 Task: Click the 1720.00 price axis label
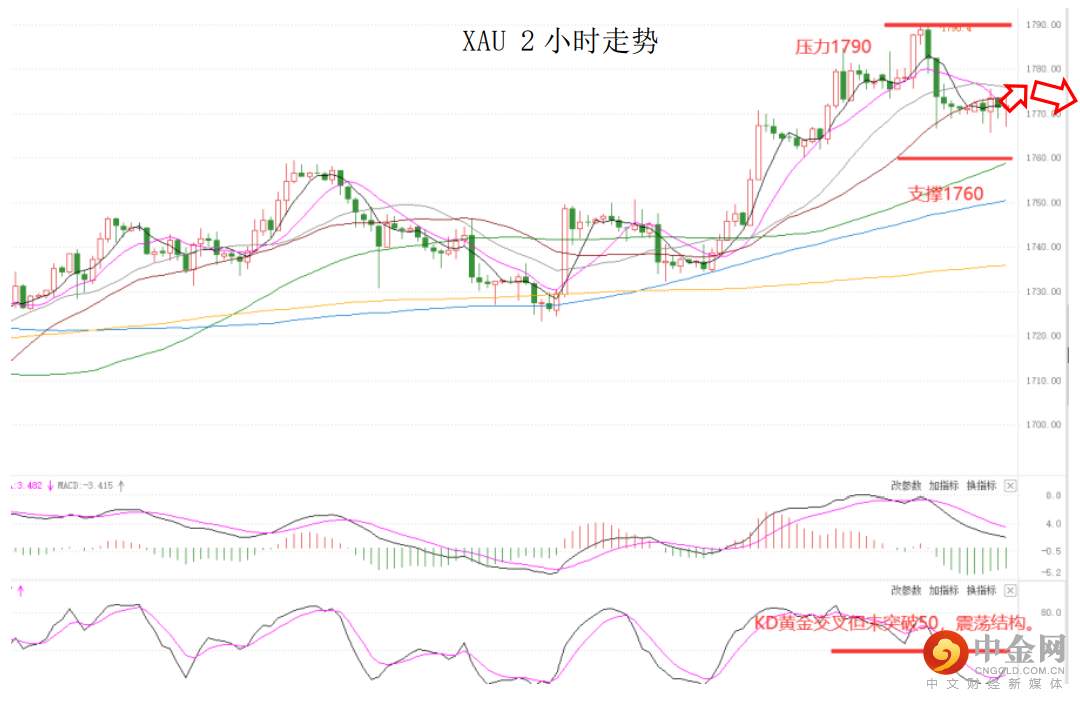1043,335
